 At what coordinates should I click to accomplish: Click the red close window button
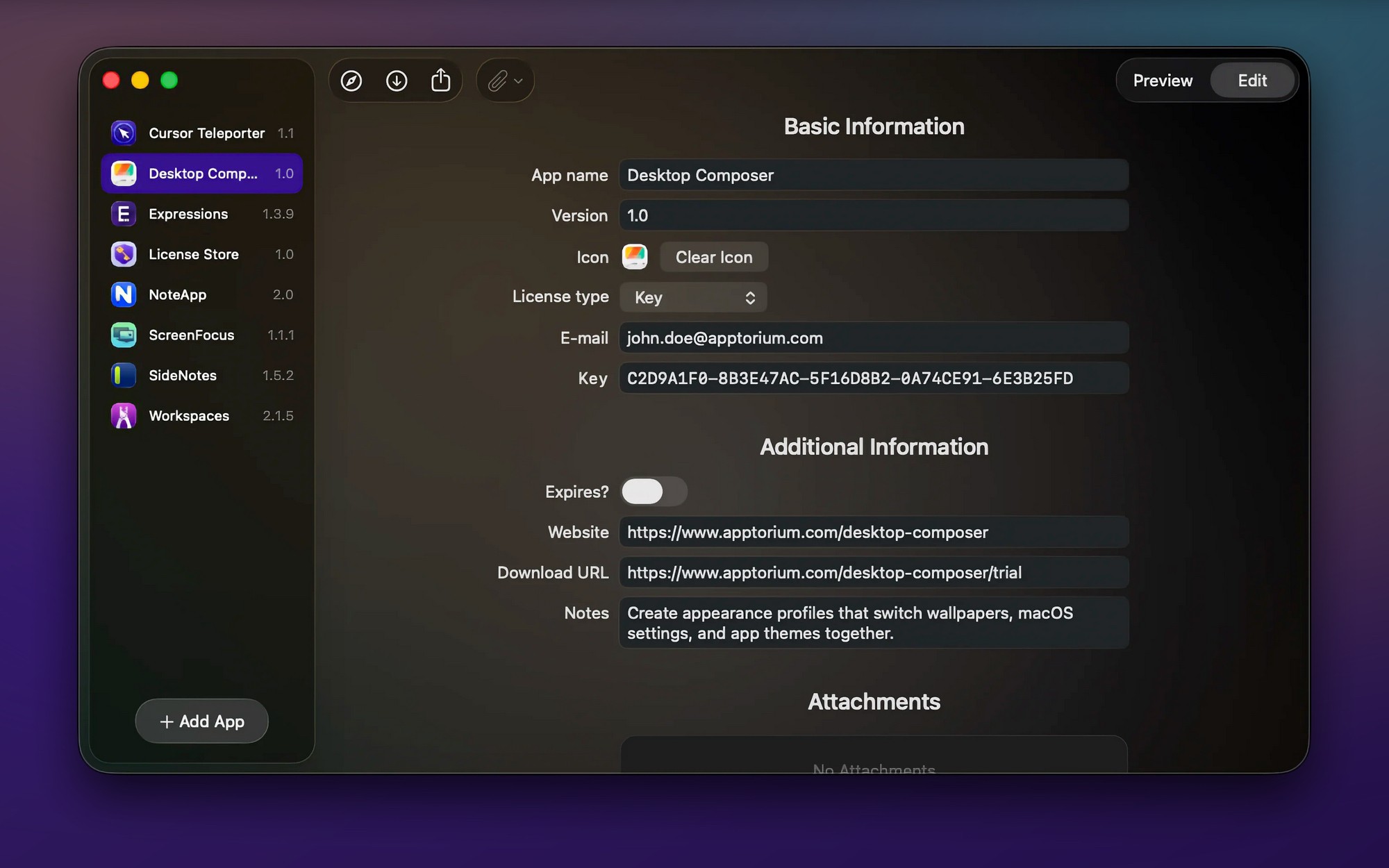pyautogui.click(x=111, y=81)
